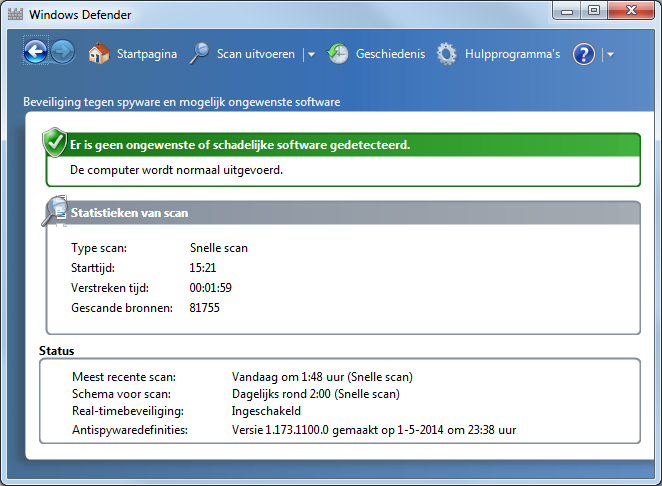Open Hulpprogramma's tools page
Image resolution: width=662 pixels, height=486 pixels.
coord(512,54)
